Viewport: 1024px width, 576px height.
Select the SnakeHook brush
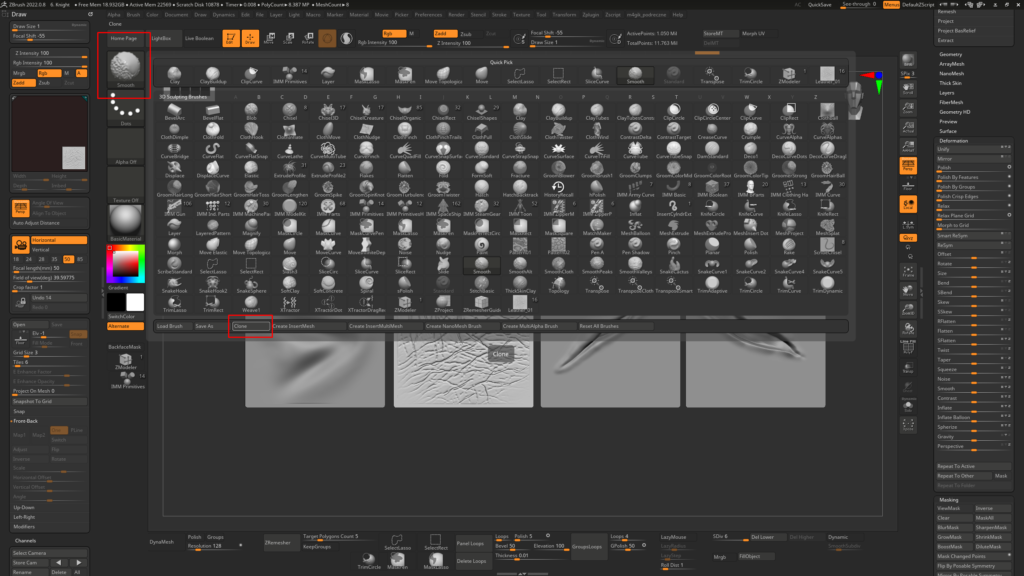174,286
